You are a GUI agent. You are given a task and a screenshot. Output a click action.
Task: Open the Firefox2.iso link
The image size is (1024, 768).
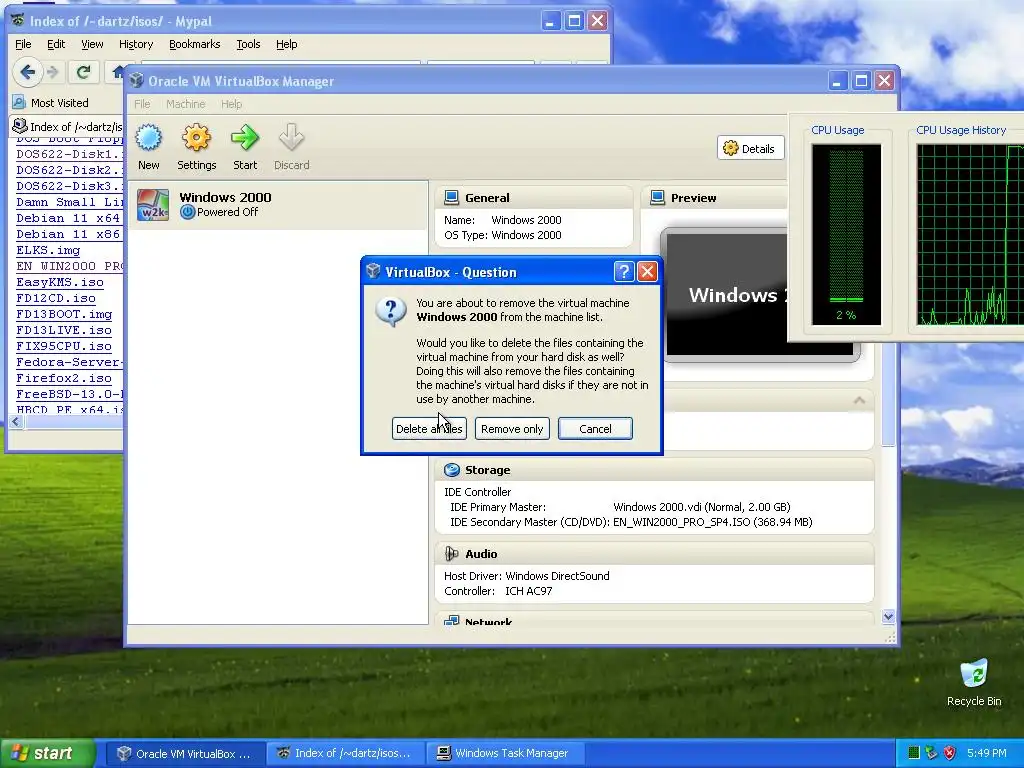[x=64, y=378]
